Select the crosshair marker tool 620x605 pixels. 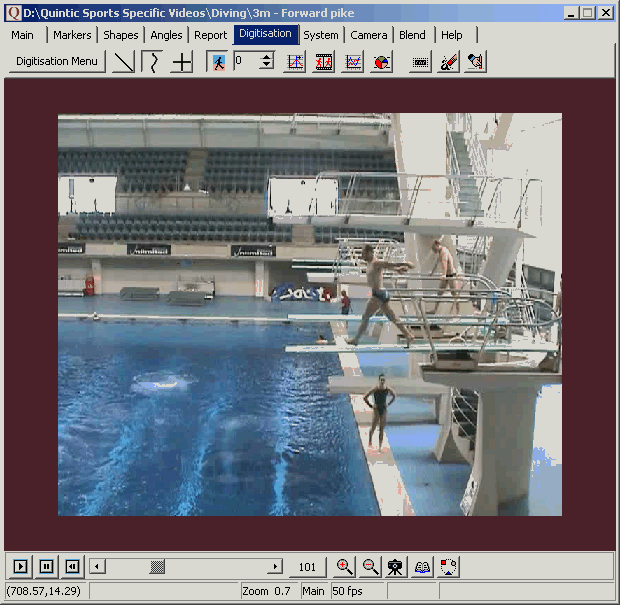tap(182, 62)
